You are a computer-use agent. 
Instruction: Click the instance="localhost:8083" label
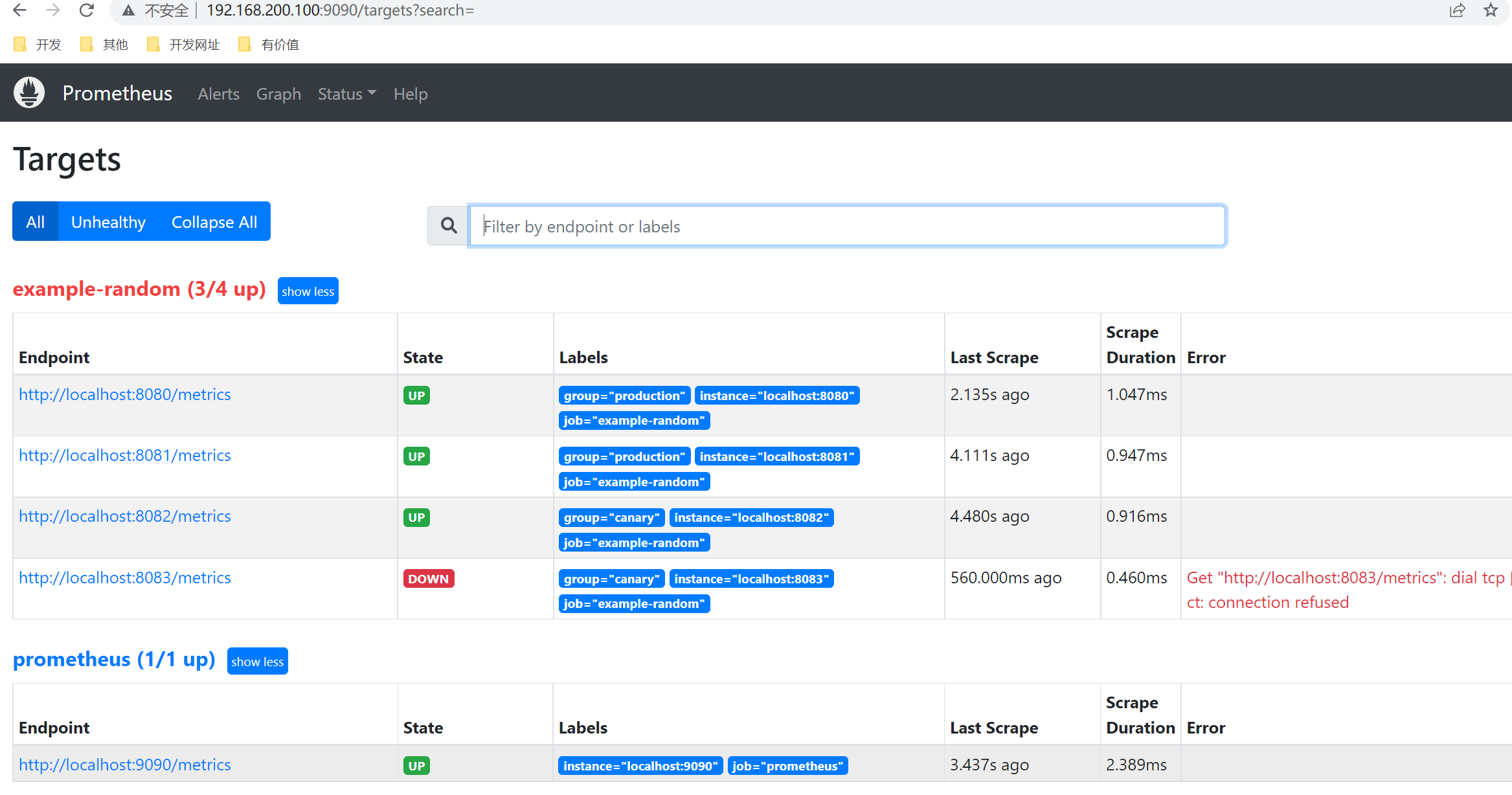coord(751,579)
